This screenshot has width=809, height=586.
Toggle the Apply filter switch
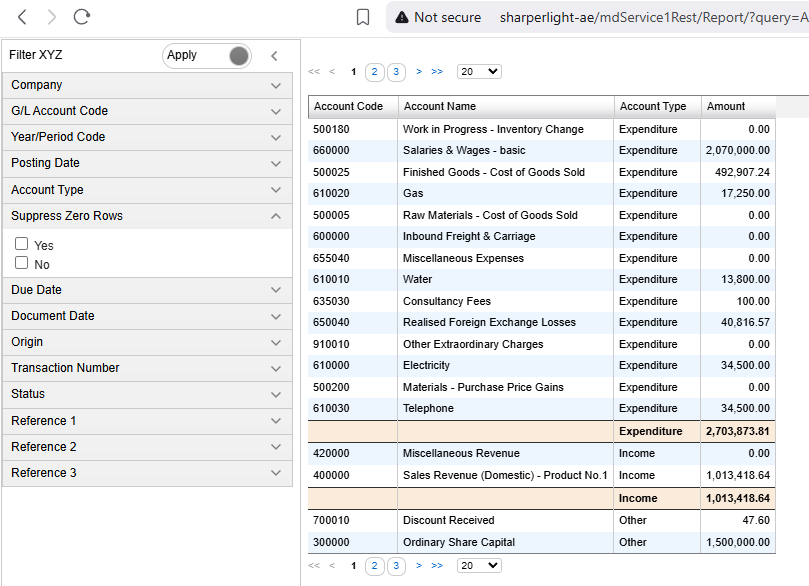pos(207,56)
